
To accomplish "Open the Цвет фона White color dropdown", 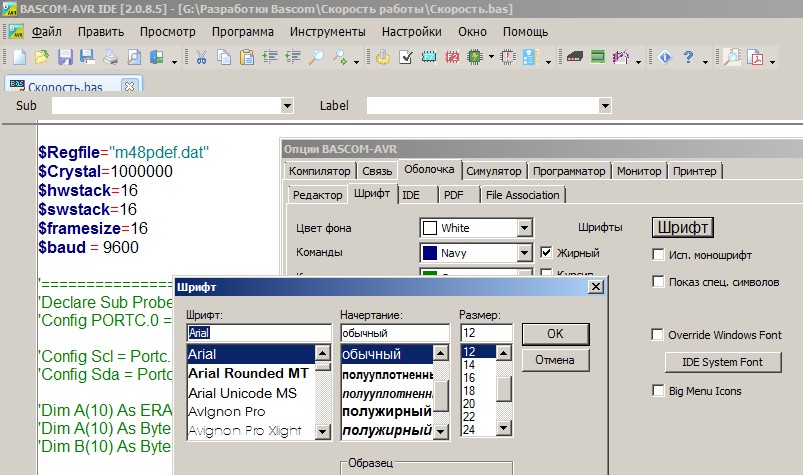I will tap(524, 228).
